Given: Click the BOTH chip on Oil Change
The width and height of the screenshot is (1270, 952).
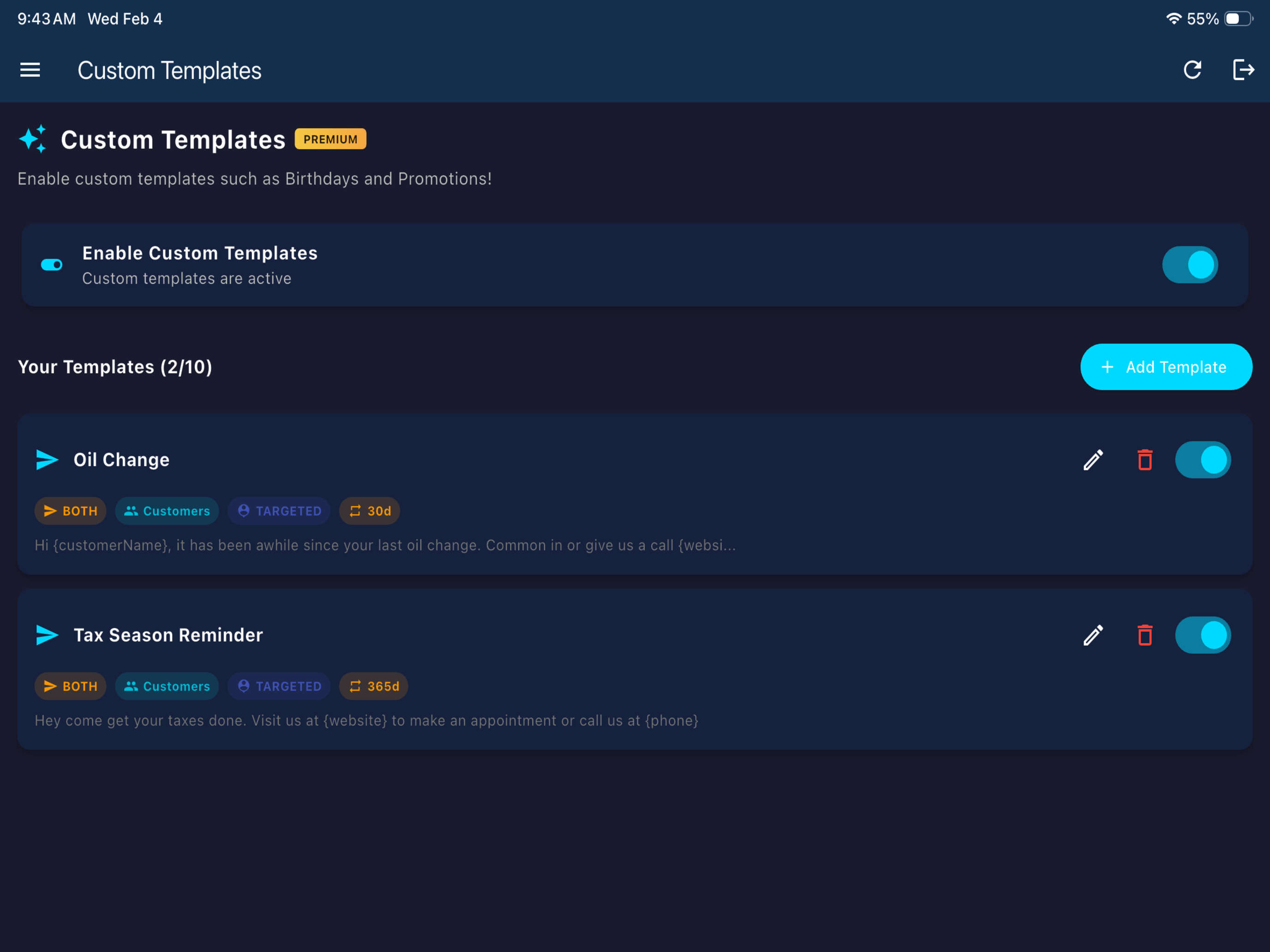Looking at the screenshot, I should (x=70, y=511).
